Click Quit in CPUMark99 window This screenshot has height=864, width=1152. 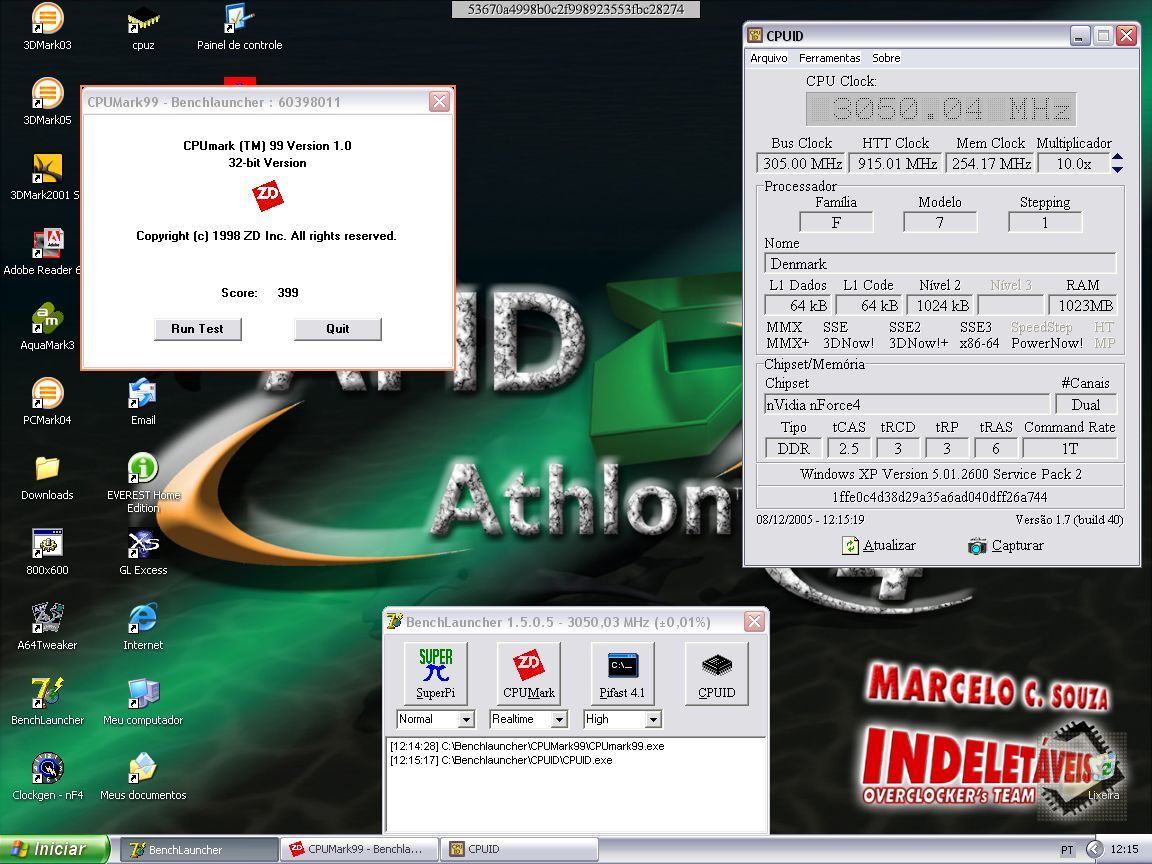(338, 329)
